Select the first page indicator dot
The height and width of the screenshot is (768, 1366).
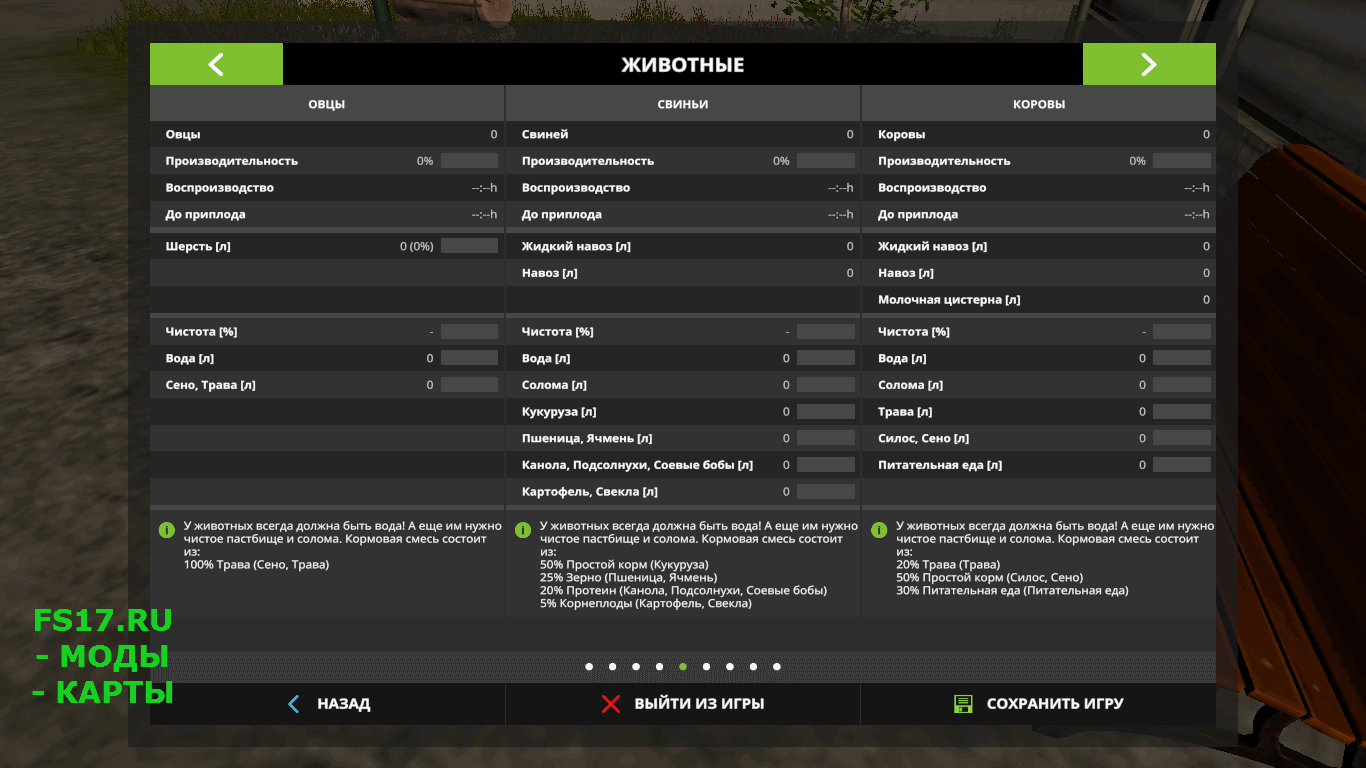coord(589,666)
